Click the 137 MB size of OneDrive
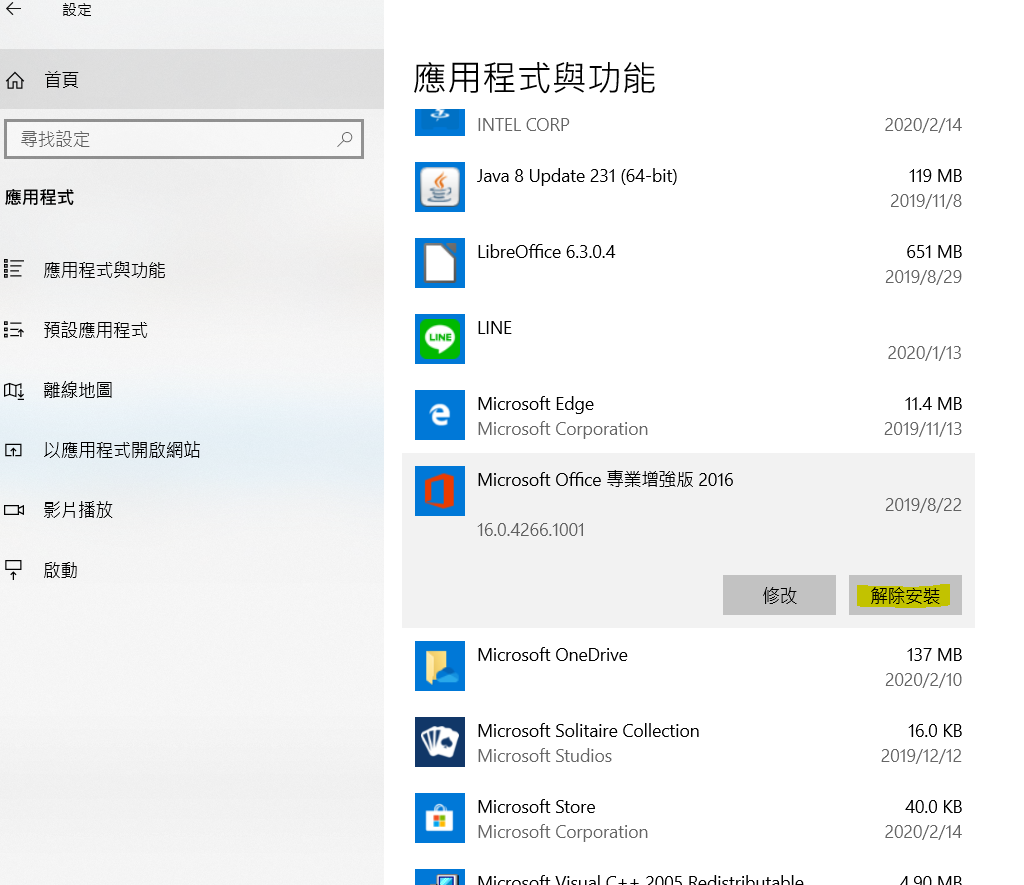Screen dimensions: 1024x885 [935, 655]
